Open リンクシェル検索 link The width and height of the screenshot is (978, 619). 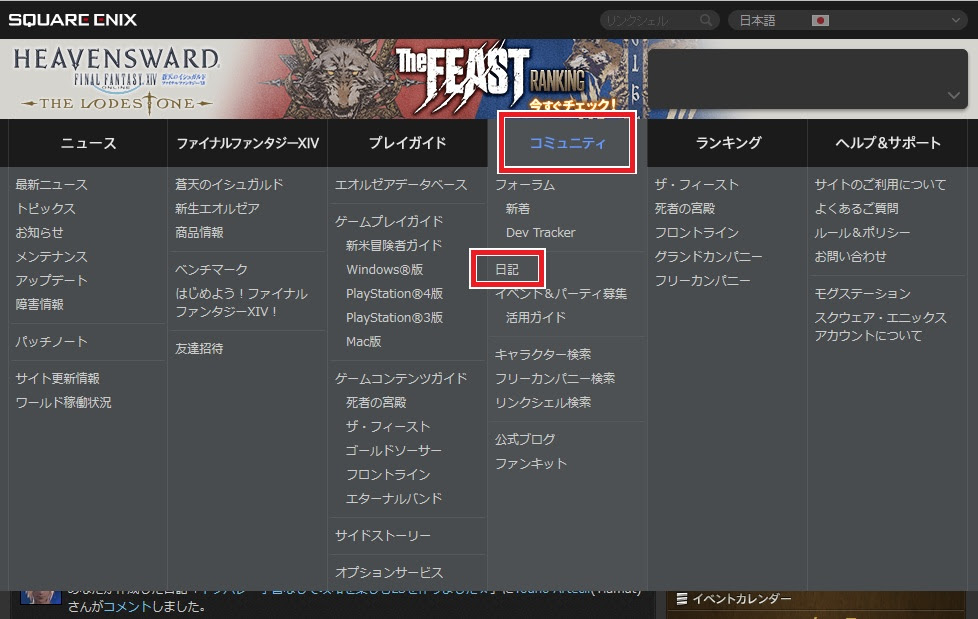pyautogui.click(x=543, y=402)
